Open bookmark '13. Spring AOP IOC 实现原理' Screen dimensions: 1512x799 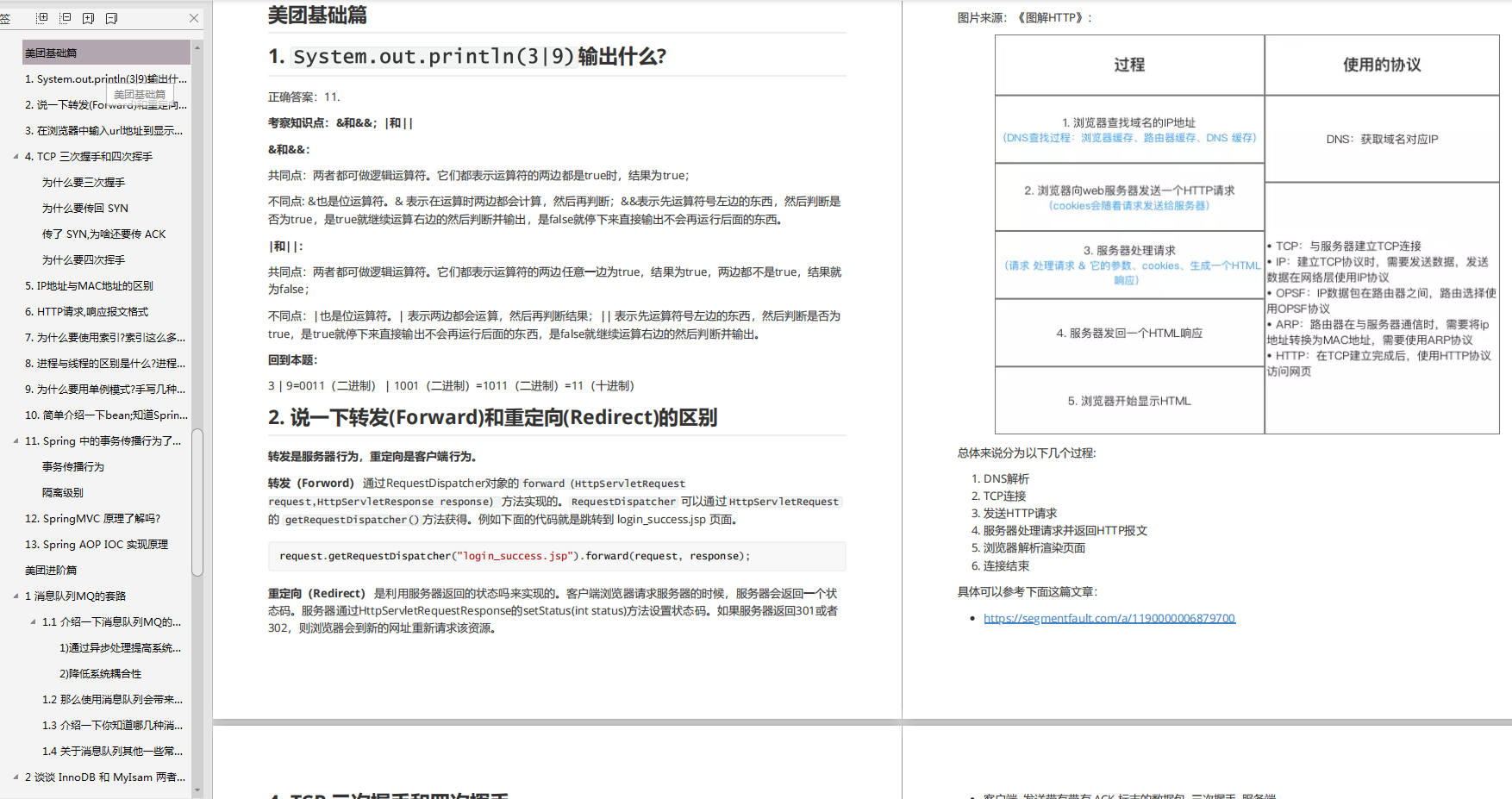click(97, 545)
